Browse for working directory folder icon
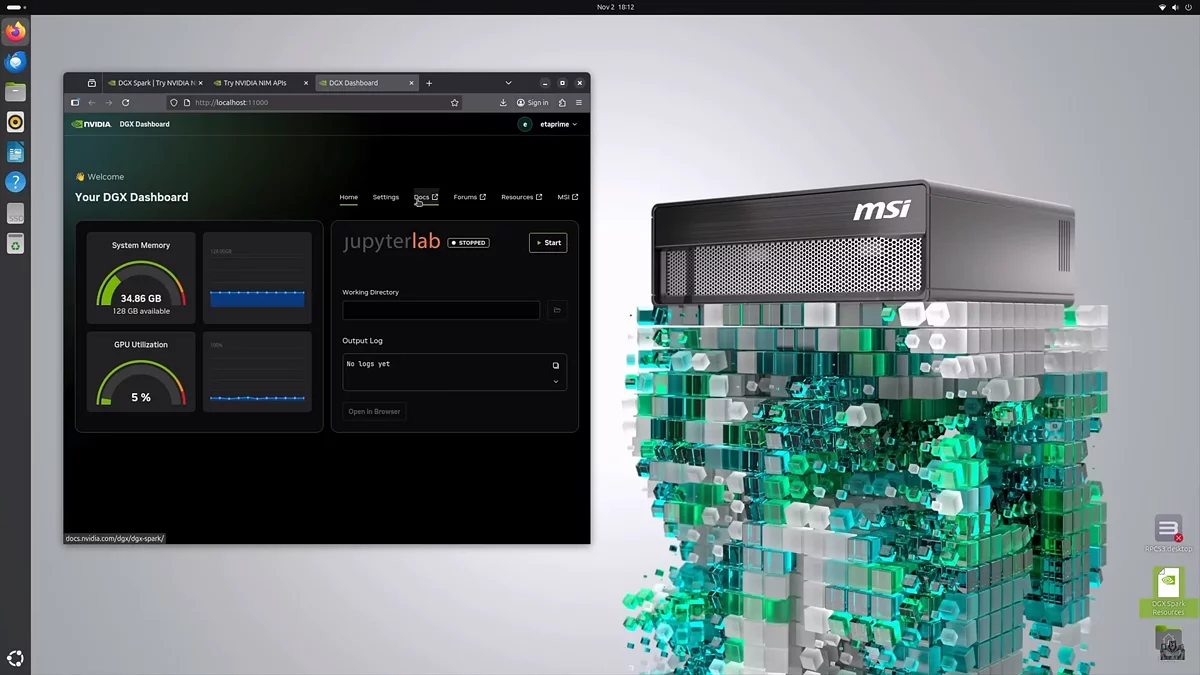 (x=557, y=311)
